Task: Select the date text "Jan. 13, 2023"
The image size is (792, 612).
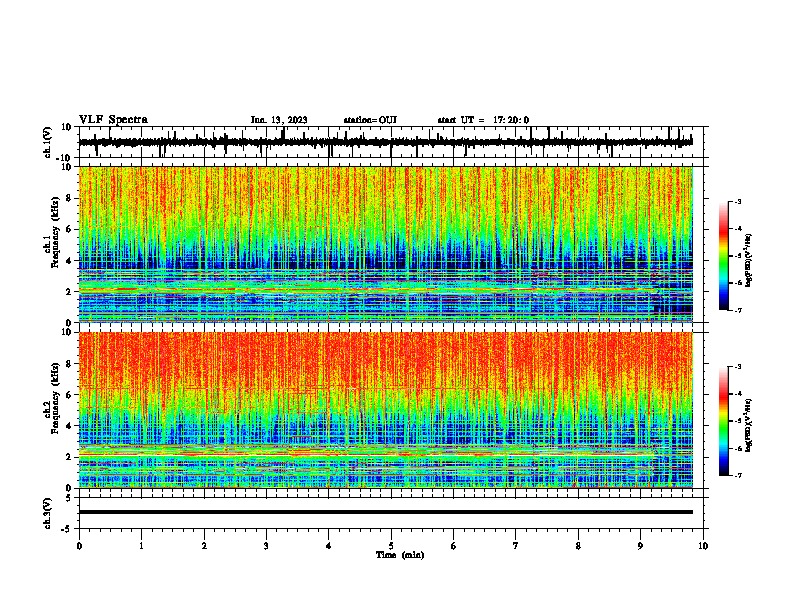Action: (279, 120)
